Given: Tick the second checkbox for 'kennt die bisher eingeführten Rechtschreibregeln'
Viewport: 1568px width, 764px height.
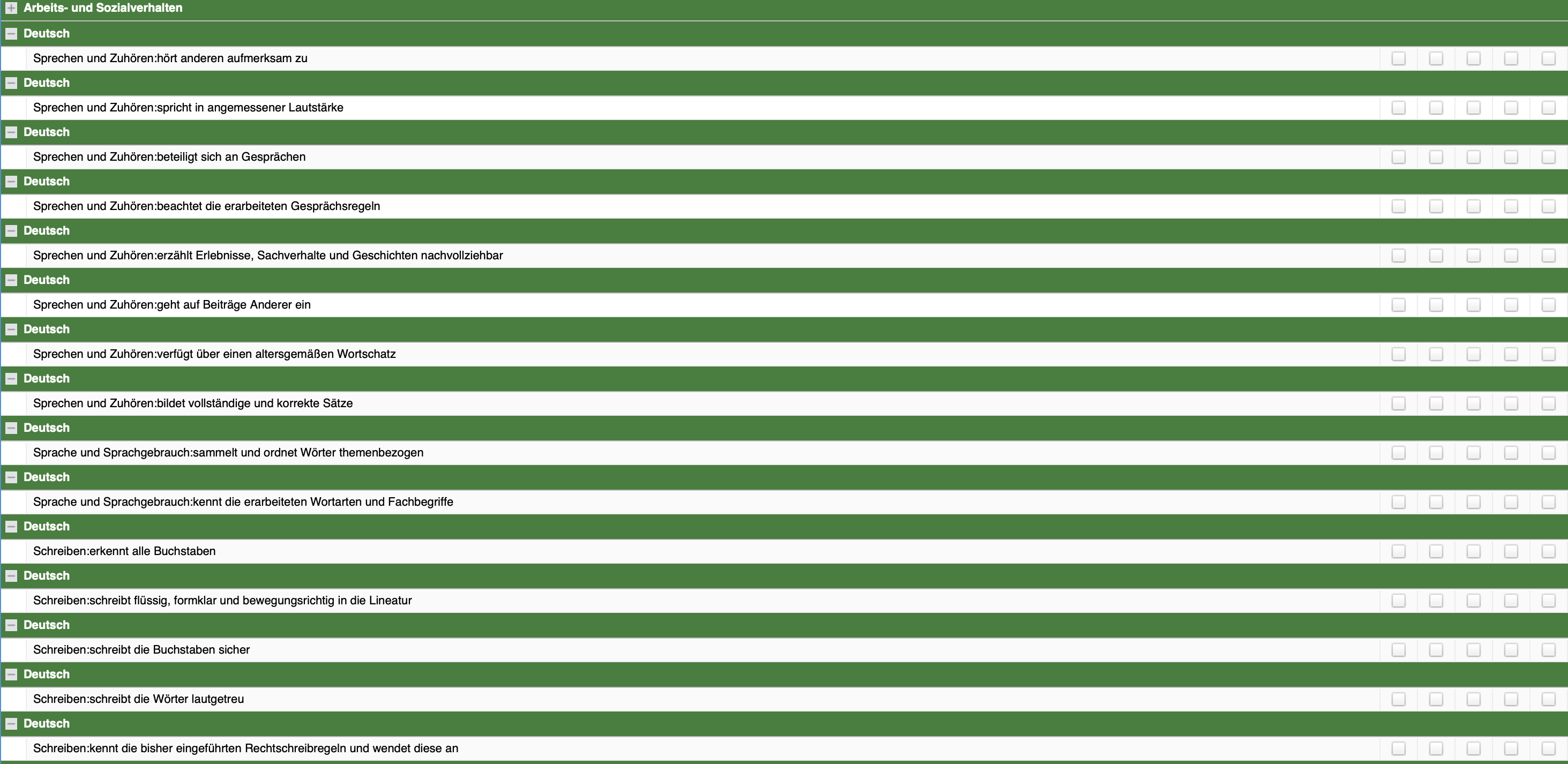Looking at the screenshot, I should click(x=1436, y=749).
